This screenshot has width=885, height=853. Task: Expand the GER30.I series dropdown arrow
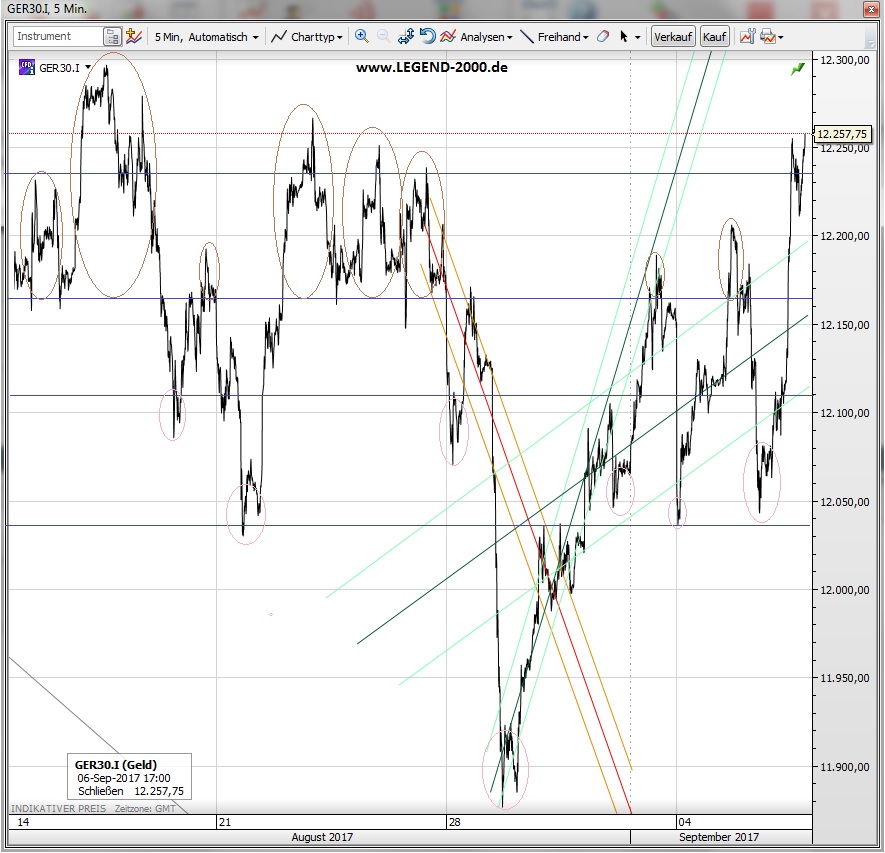coord(88,67)
